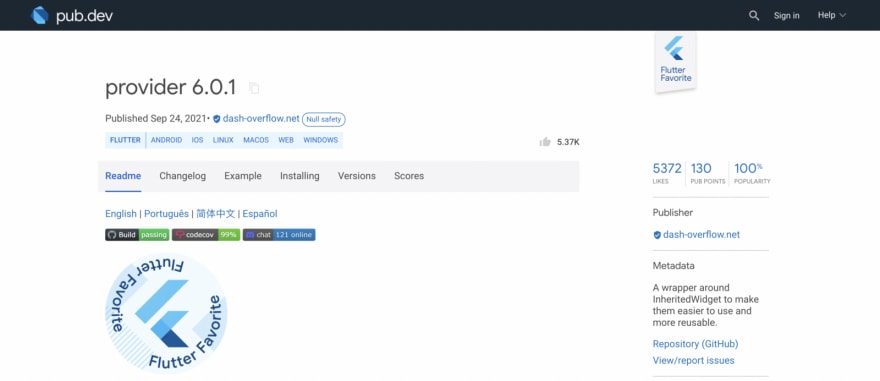The image size is (880, 381).
Task: Click the IOS platform tag
Action: click(x=198, y=140)
